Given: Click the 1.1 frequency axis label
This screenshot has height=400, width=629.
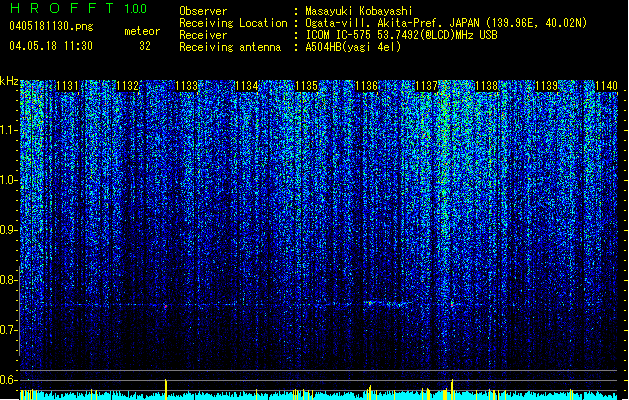Looking at the screenshot, I should point(8,130).
